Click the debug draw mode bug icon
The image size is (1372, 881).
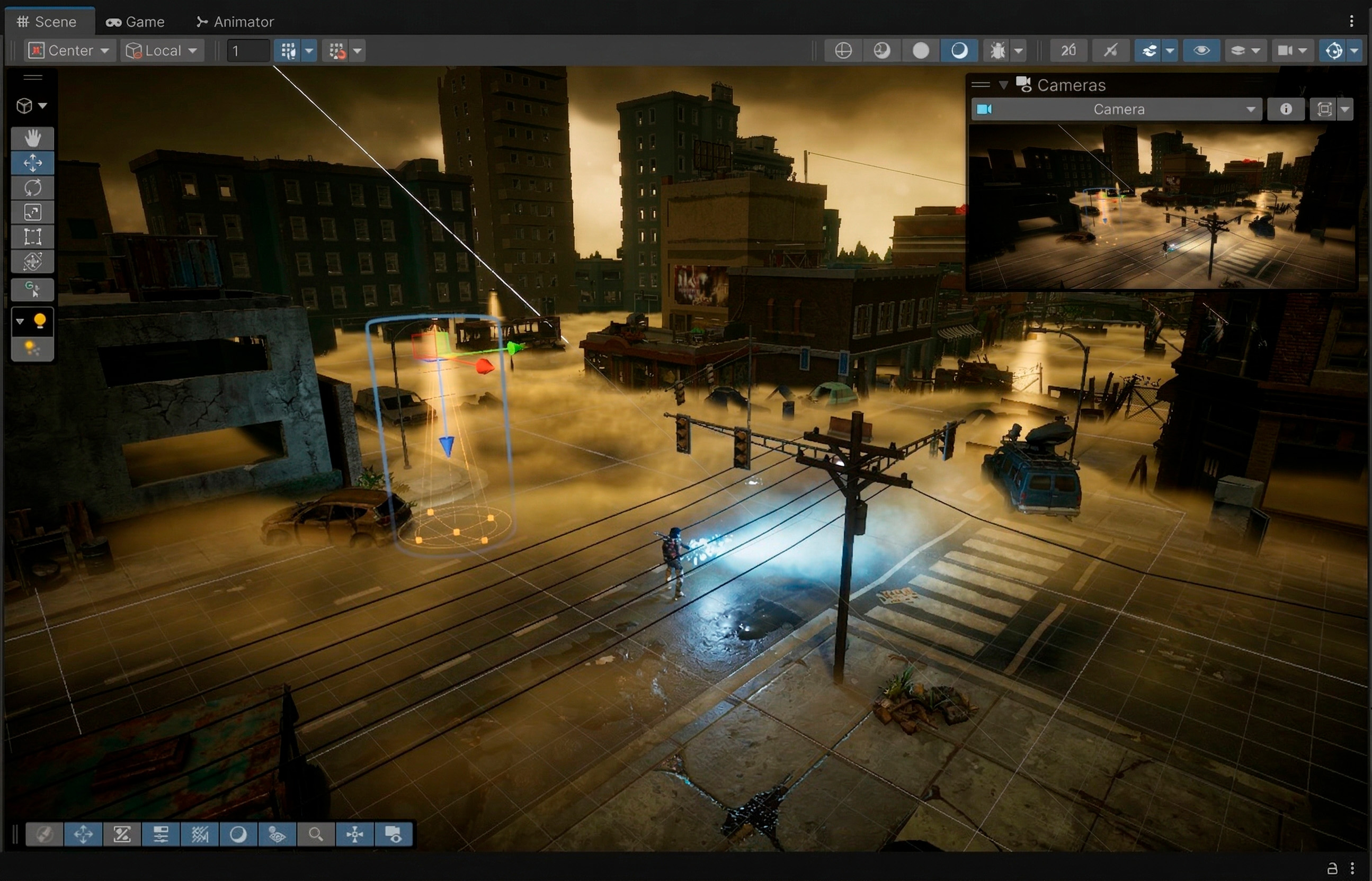point(997,51)
